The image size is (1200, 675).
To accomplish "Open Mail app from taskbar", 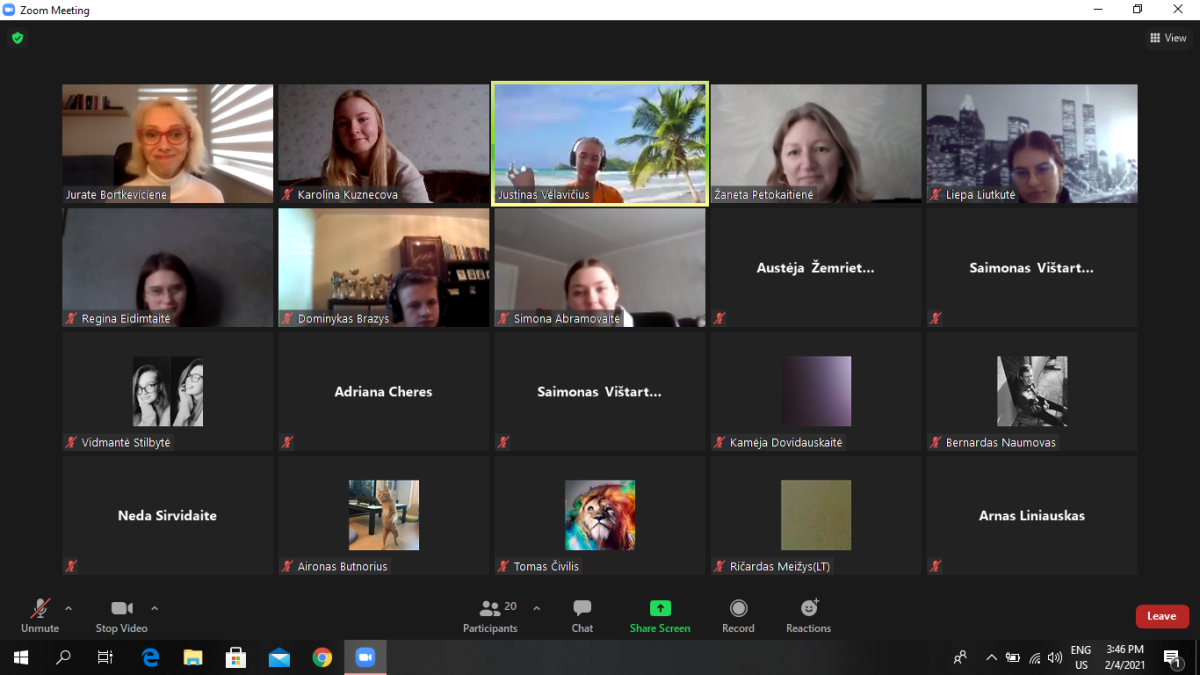I will coord(279,657).
